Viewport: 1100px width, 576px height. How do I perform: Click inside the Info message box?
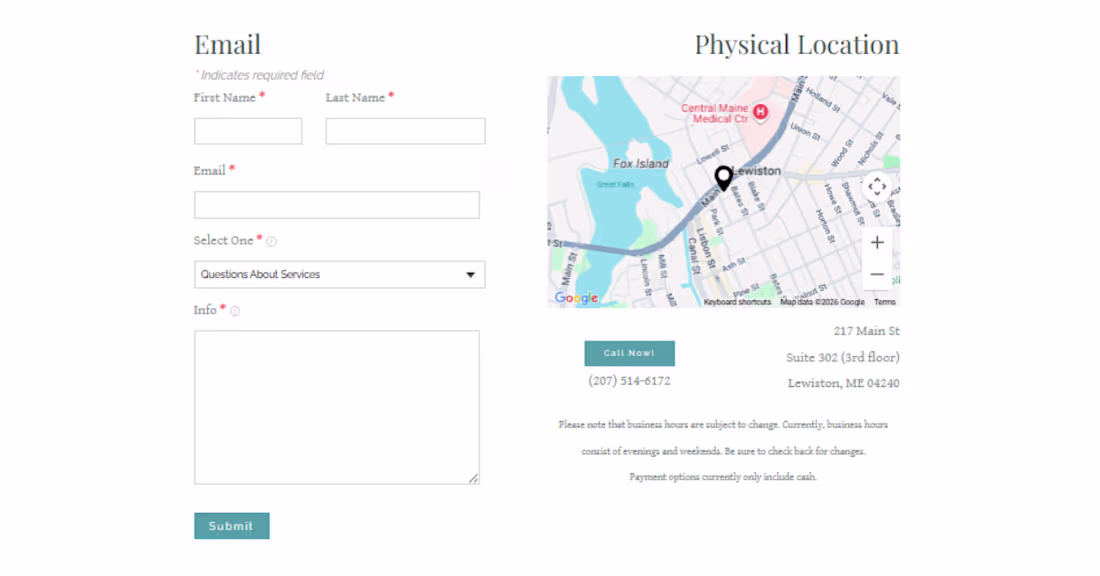click(337, 405)
